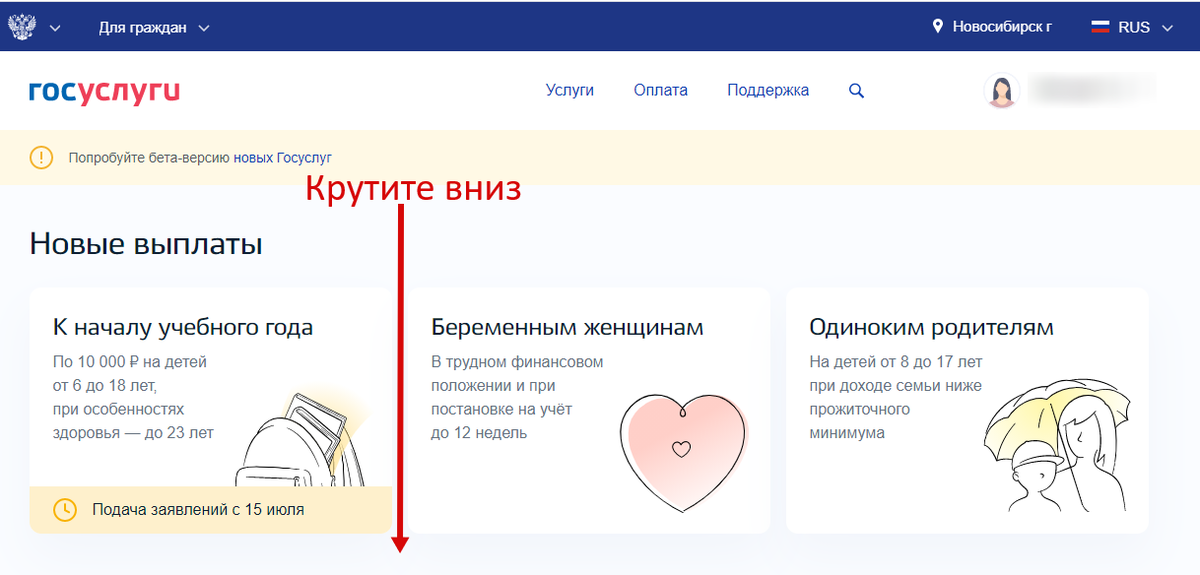This screenshot has height=575, width=1200.
Task: Open the "Для граждан" audience dropdown
Action: click(154, 28)
